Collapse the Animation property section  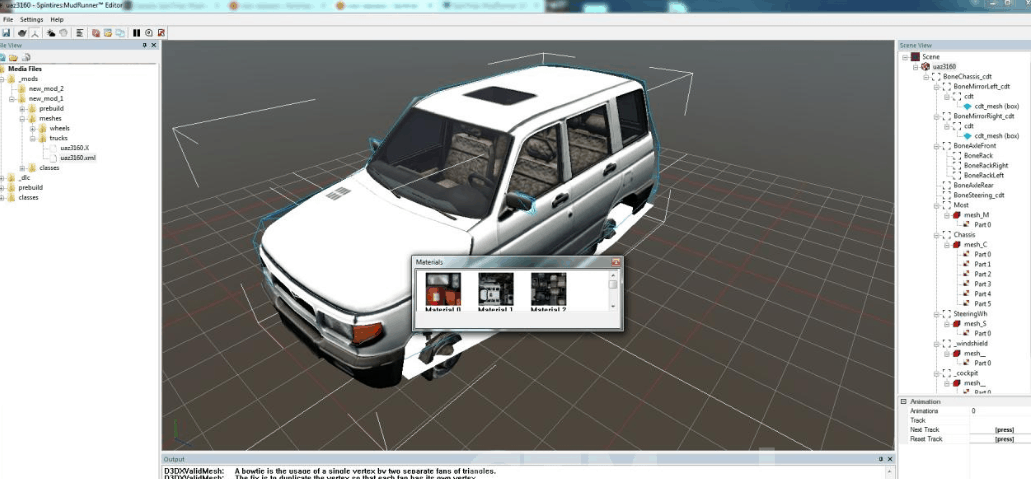point(905,401)
